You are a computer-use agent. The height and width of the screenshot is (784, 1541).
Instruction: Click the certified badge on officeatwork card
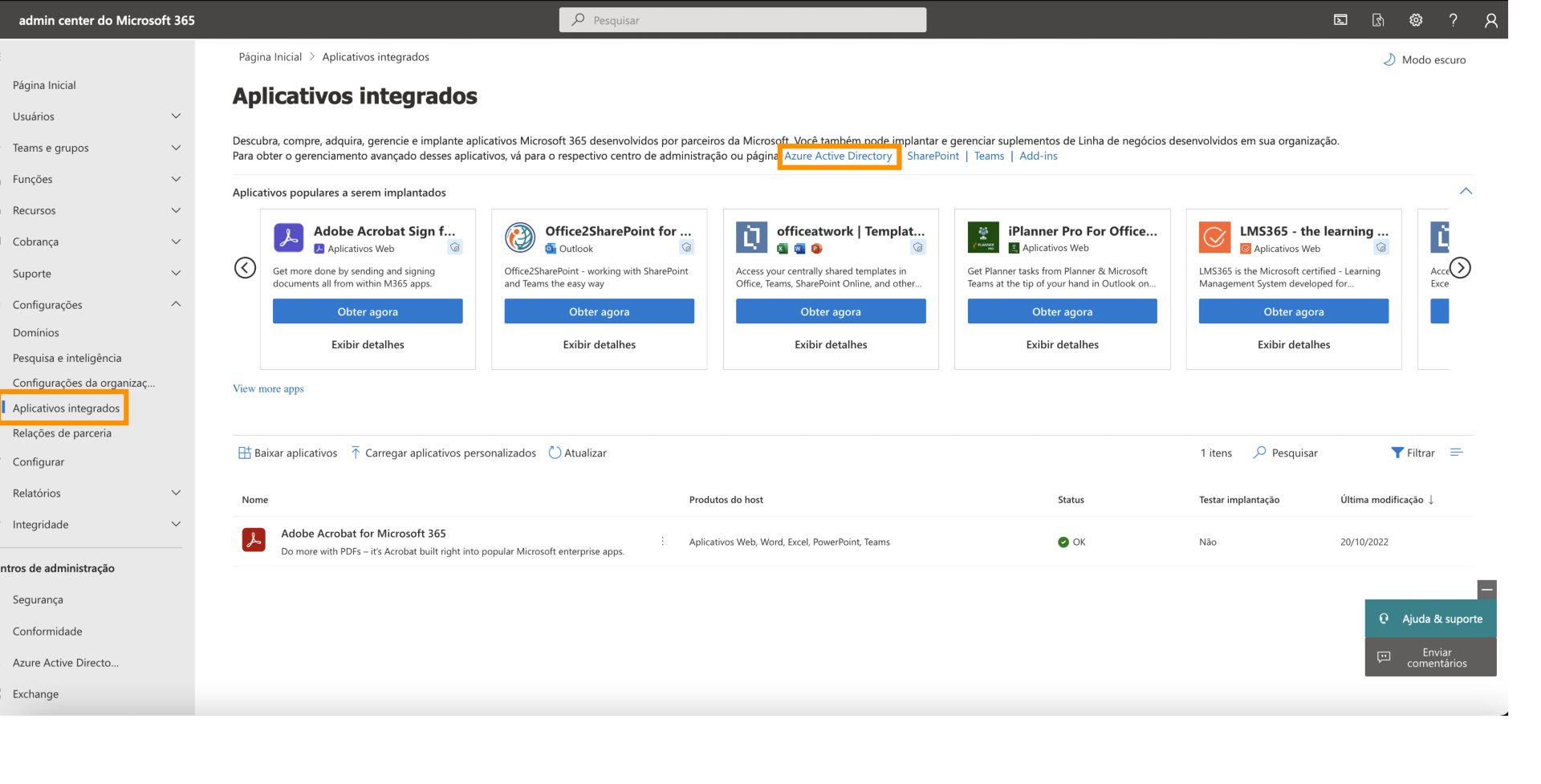(918, 247)
